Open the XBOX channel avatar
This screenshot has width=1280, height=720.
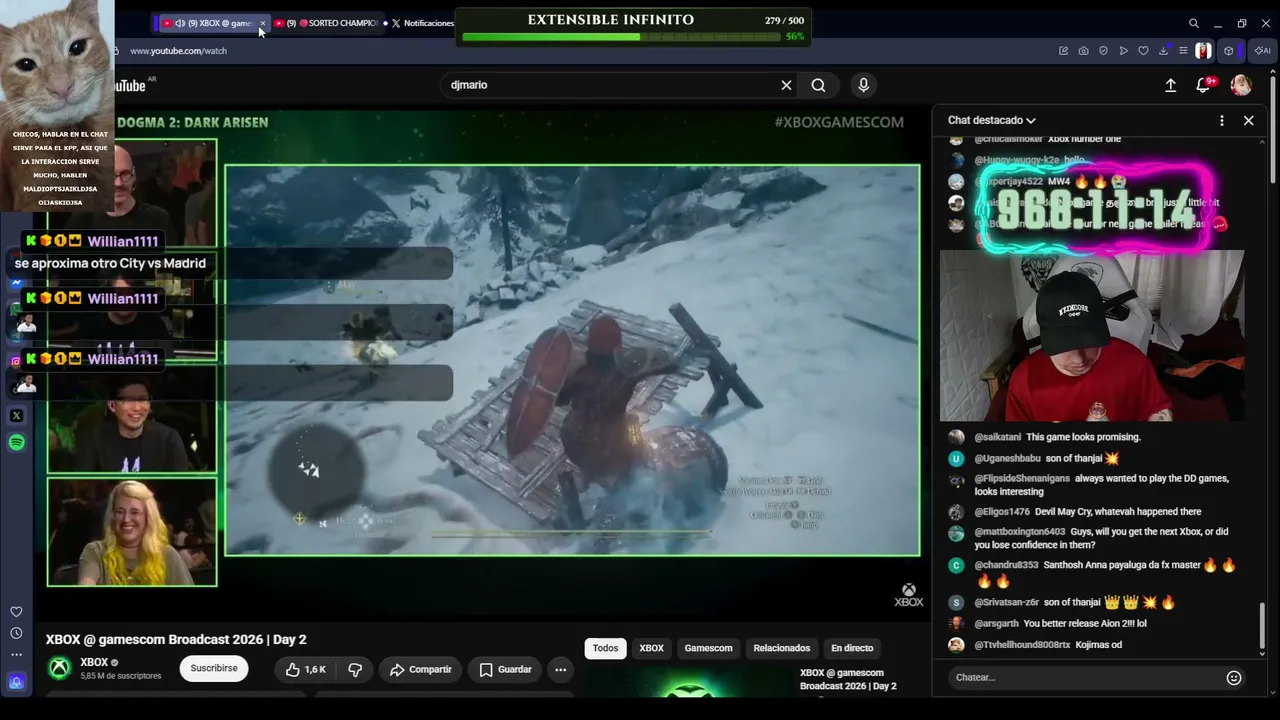click(x=60, y=669)
